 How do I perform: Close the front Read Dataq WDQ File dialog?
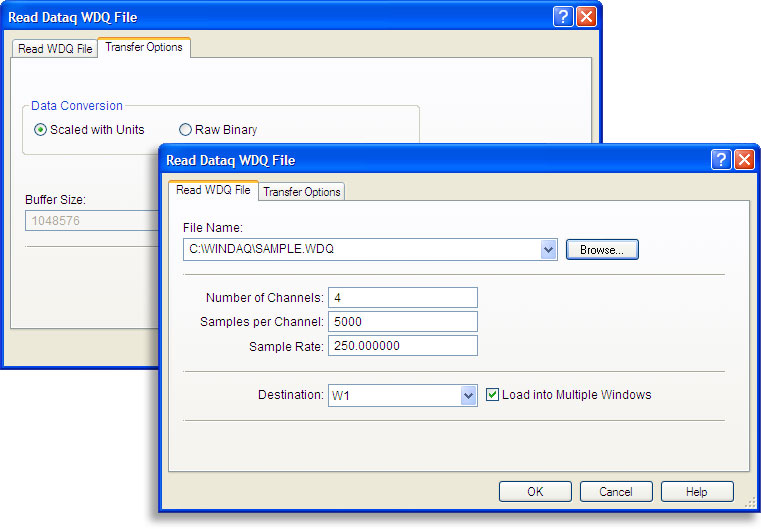[744, 159]
